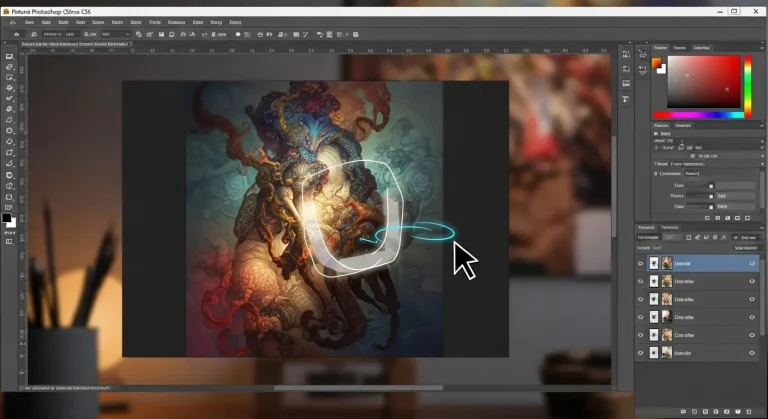
Task: Click the white background swatch in the color panel
Action: (x=662, y=69)
